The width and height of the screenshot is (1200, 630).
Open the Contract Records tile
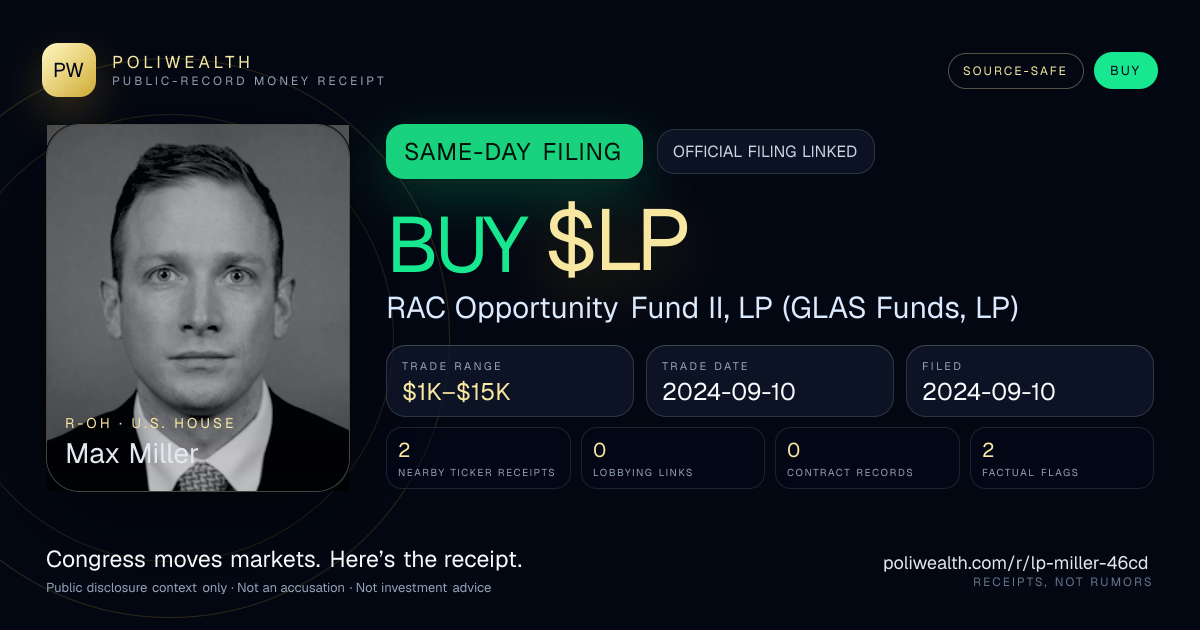pos(867,458)
